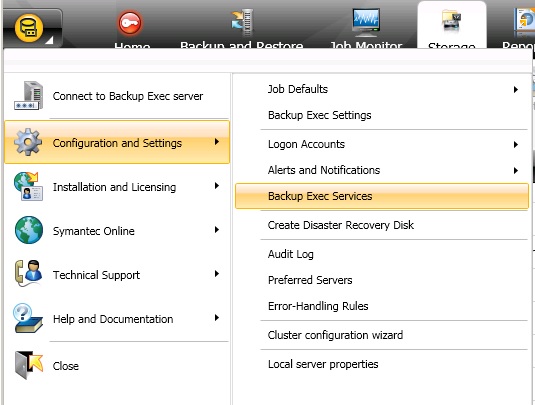This screenshot has height=405, width=535.
Task: Expand the Installation and Licensing submenu arrow
Action: click(x=217, y=186)
